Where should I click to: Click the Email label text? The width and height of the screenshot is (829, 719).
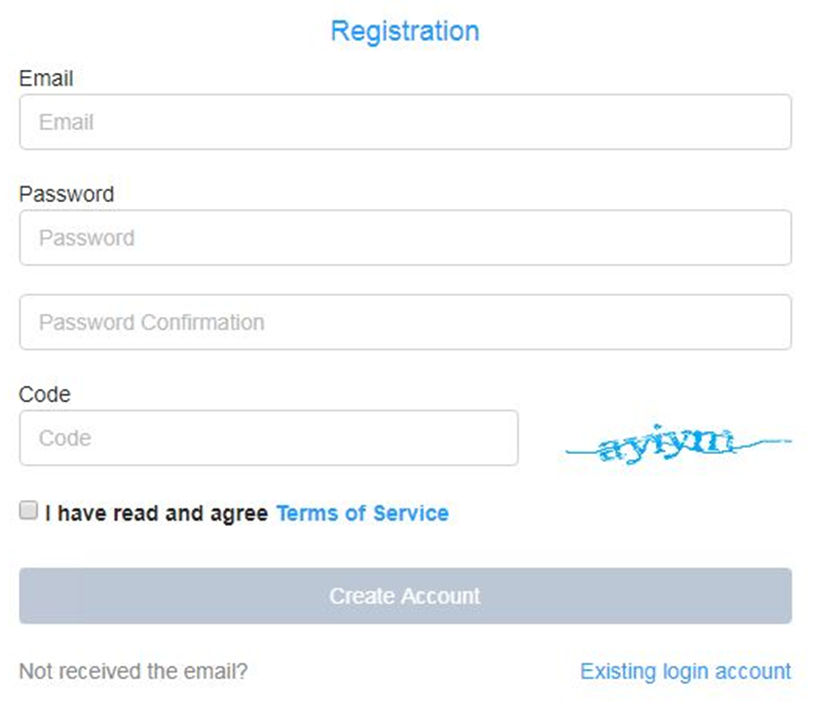coord(46,78)
